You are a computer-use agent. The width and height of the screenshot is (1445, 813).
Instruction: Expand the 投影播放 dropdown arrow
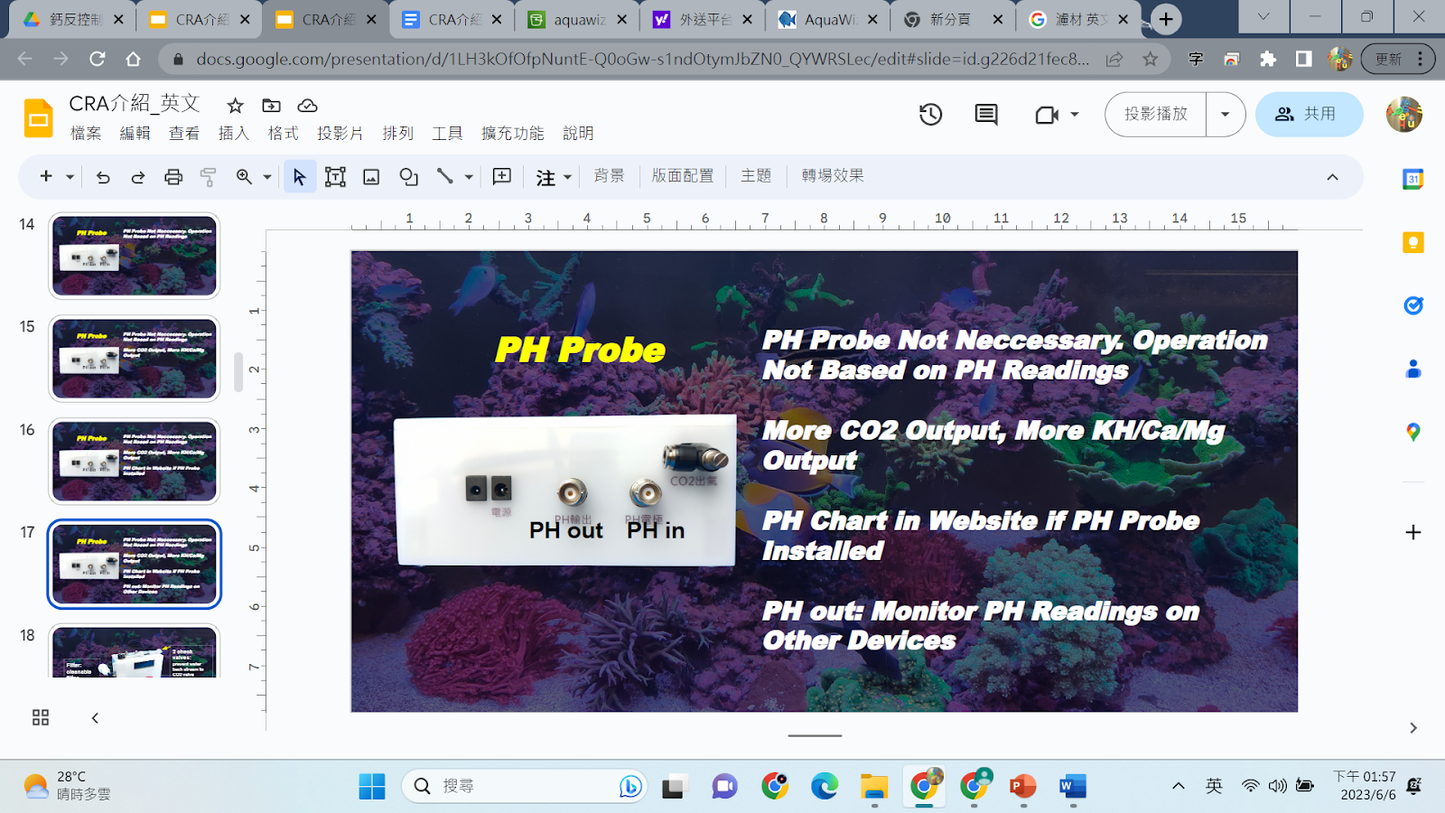pyautogui.click(x=1225, y=115)
